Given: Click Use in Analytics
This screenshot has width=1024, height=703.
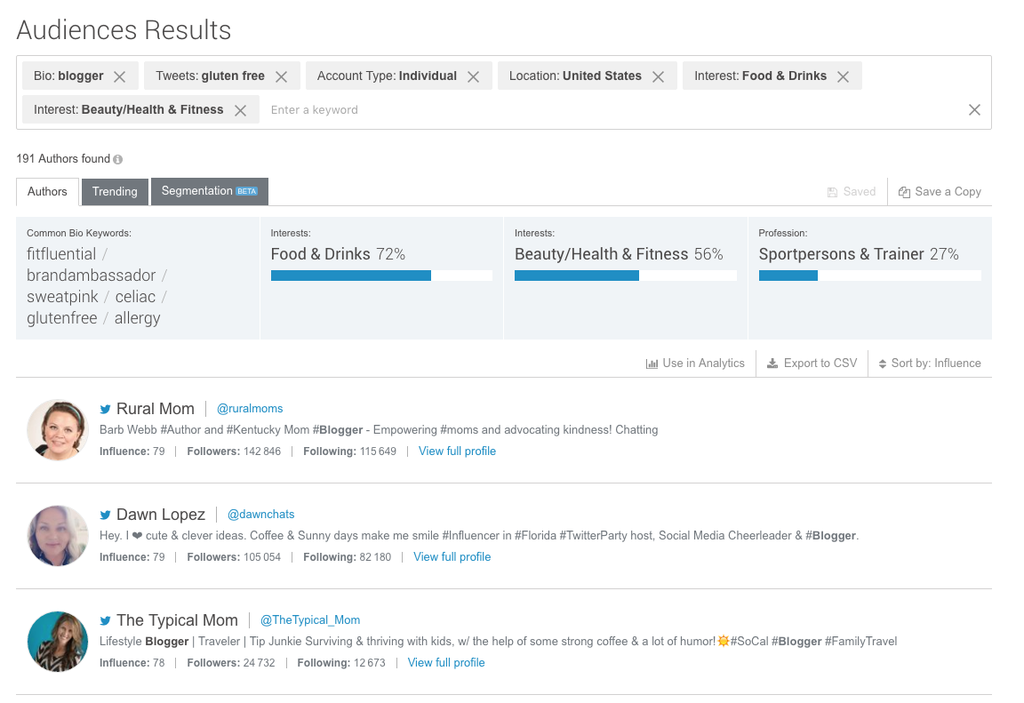Looking at the screenshot, I should click(x=695, y=363).
